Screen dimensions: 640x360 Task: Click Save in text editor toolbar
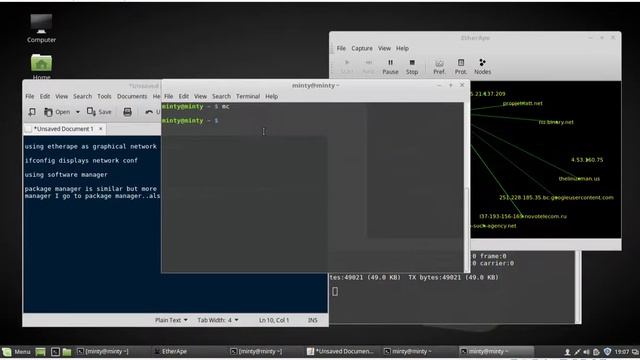click(99, 112)
